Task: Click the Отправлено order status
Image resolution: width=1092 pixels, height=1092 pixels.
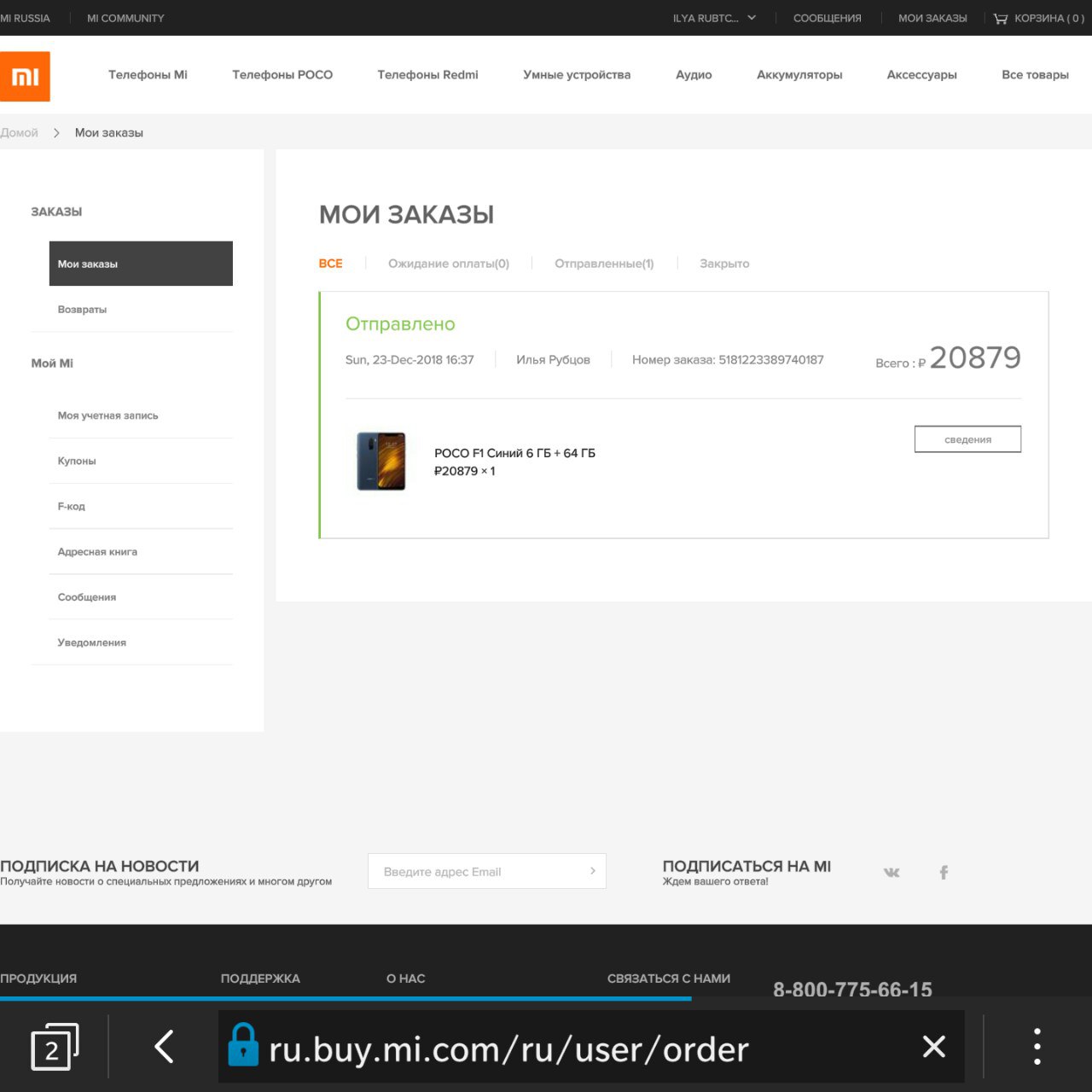Action: click(x=400, y=324)
